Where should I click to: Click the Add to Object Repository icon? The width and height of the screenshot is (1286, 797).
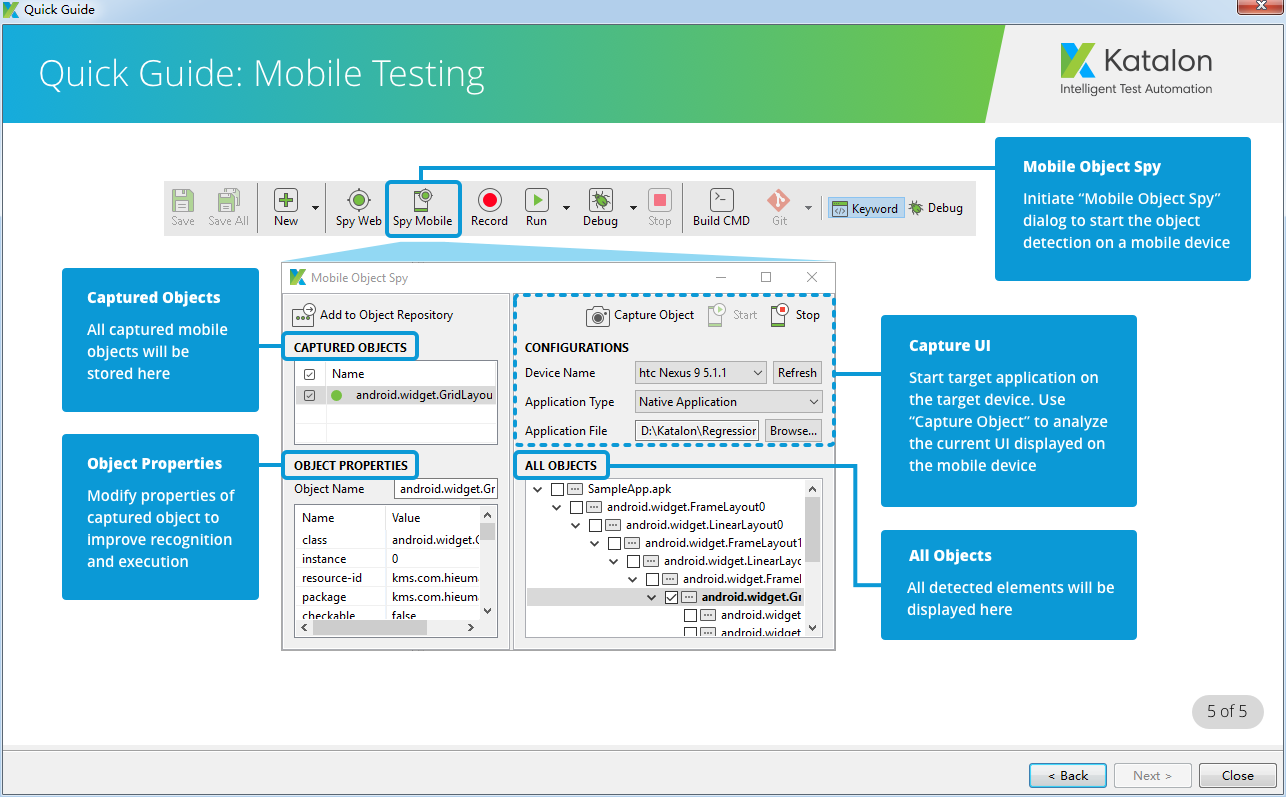point(304,315)
